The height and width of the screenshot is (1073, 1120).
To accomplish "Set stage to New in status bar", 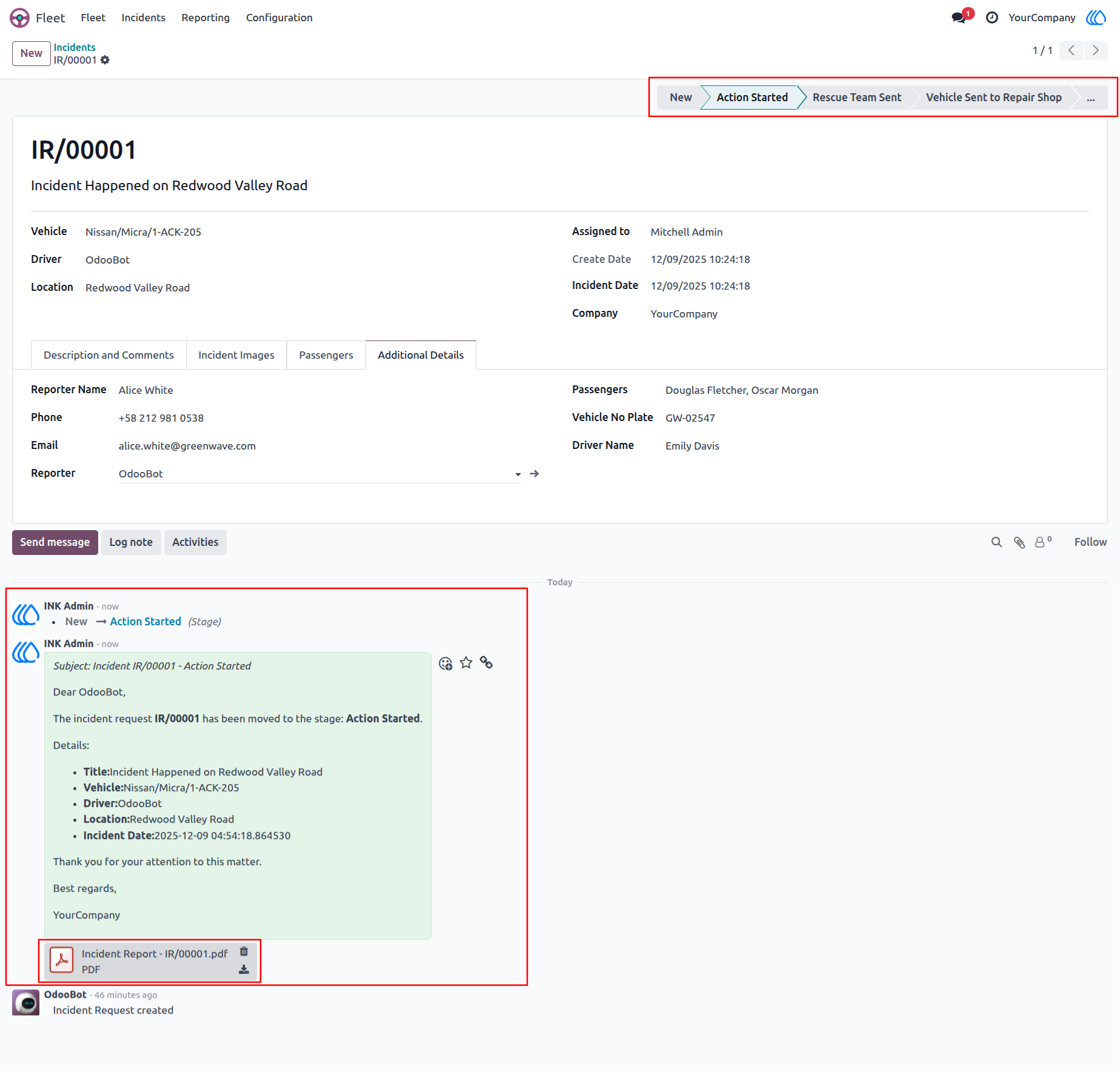I will [681, 98].
